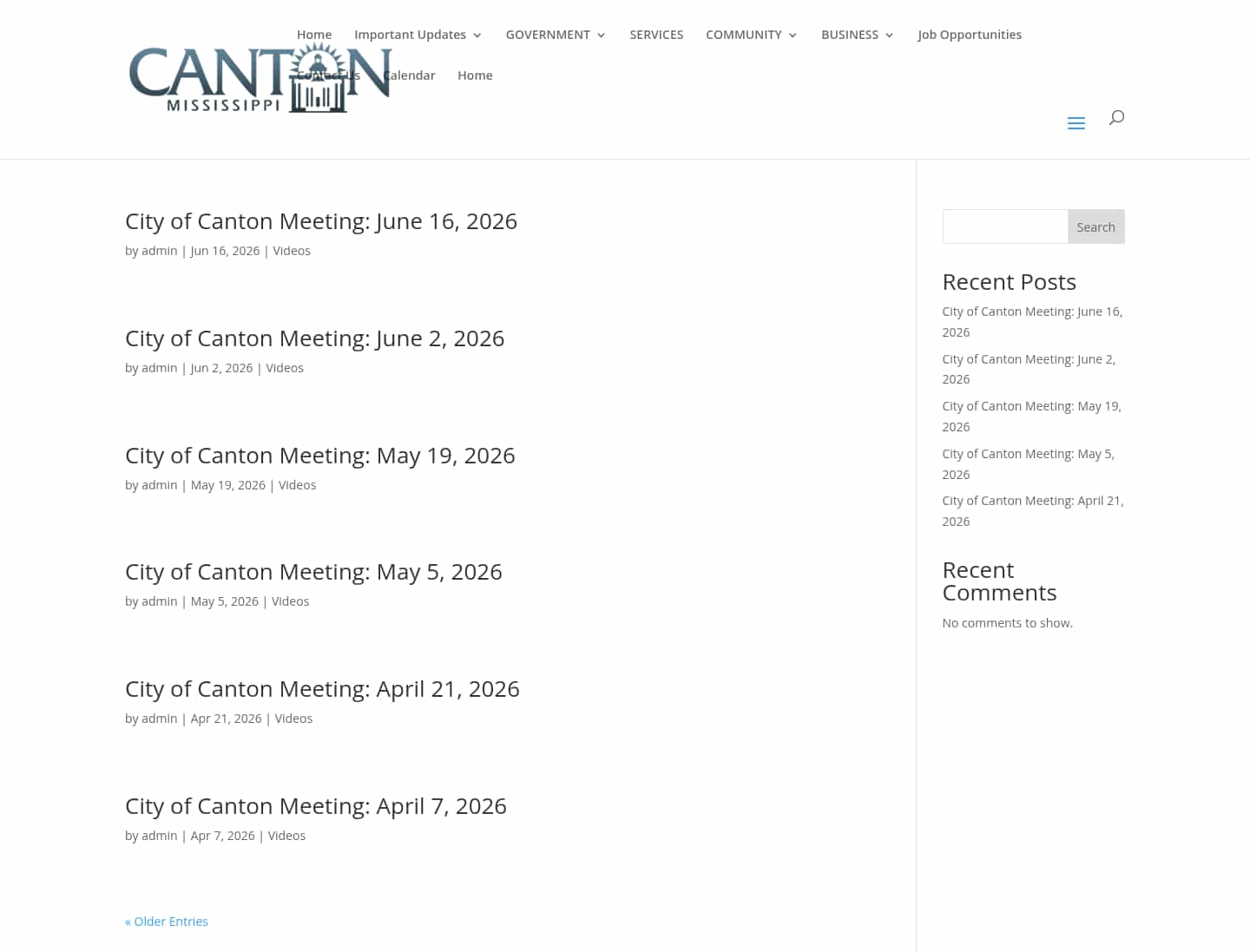Open the Calendar menu item
Image resolution: width=1250 pixels, height=952 pixels.
tap(409, 76)
